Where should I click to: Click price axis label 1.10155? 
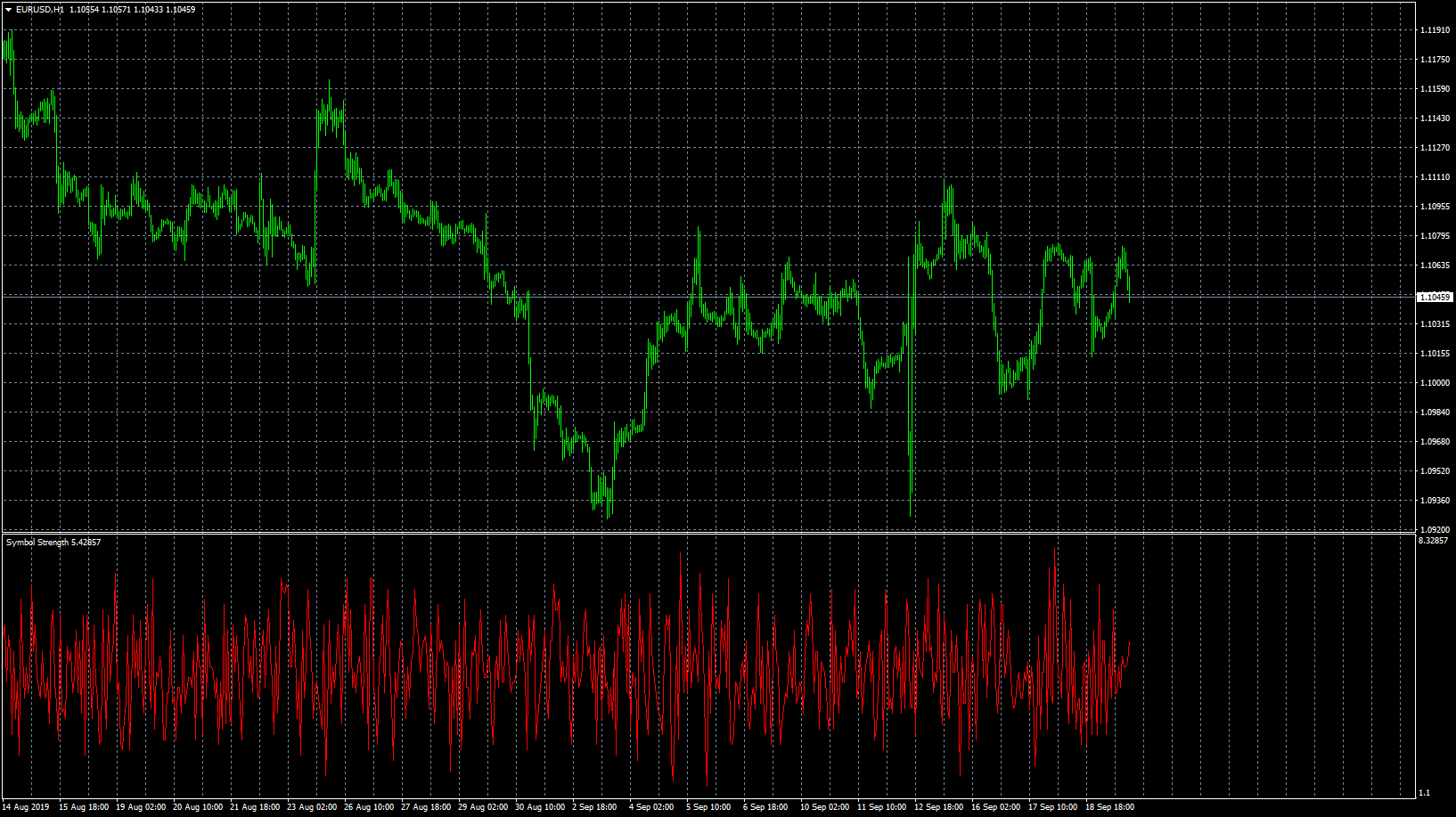(1435, 354)
